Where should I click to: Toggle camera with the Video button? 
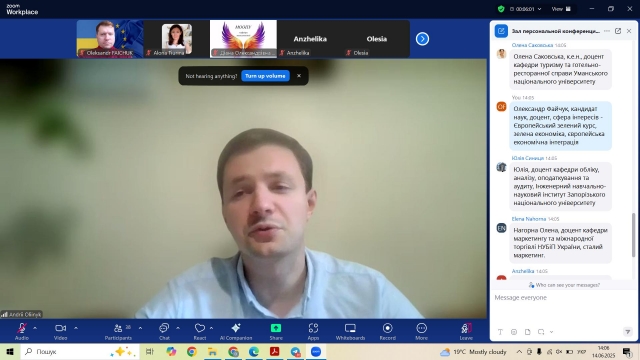(x=60, y=331)
